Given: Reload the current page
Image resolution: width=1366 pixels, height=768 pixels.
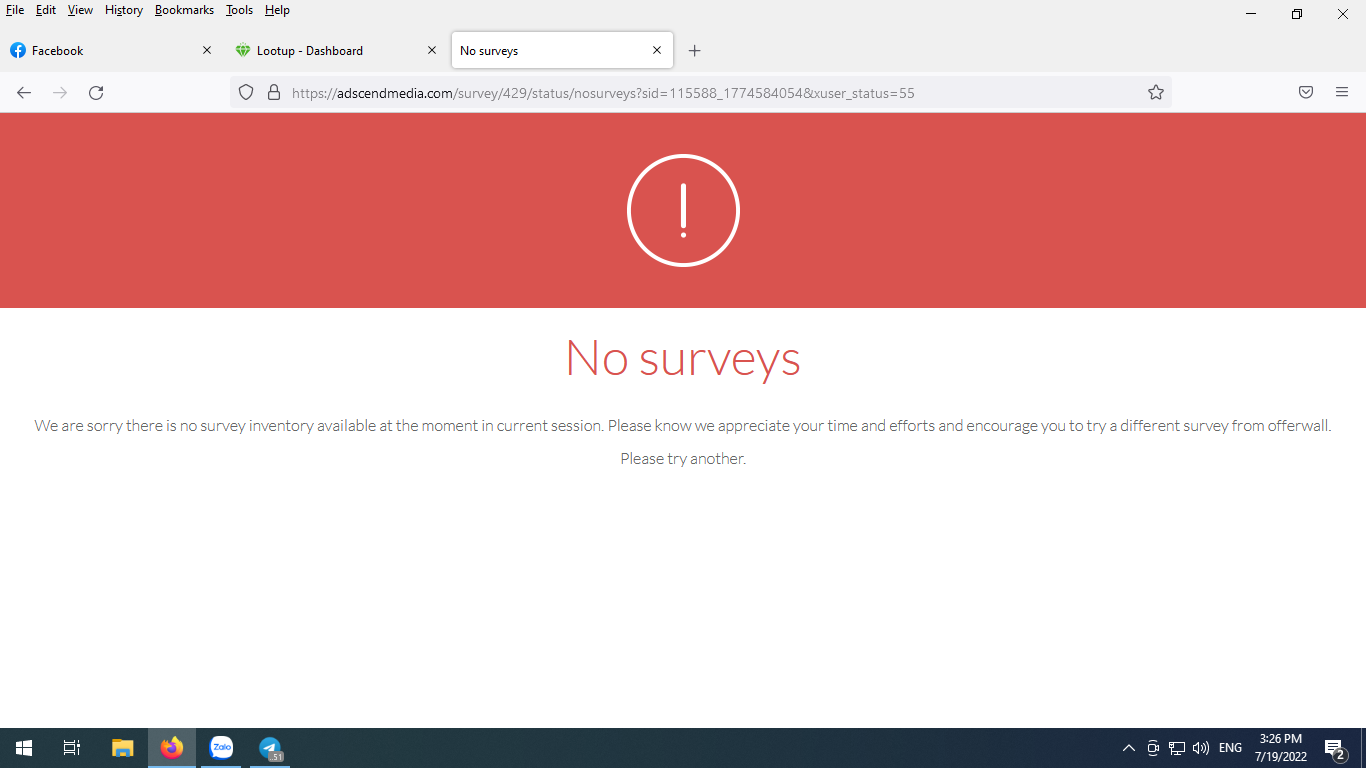Looking at the screenshot, I should pyautogui.click(x=96, y=93).
